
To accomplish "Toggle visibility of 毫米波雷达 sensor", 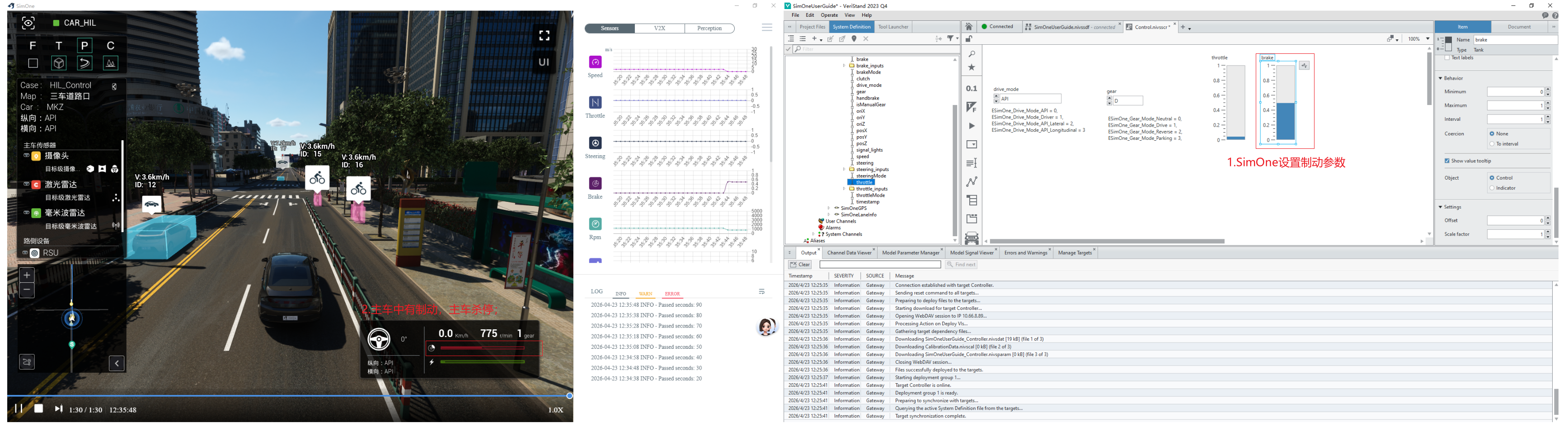I will click(x=26, y=213).
